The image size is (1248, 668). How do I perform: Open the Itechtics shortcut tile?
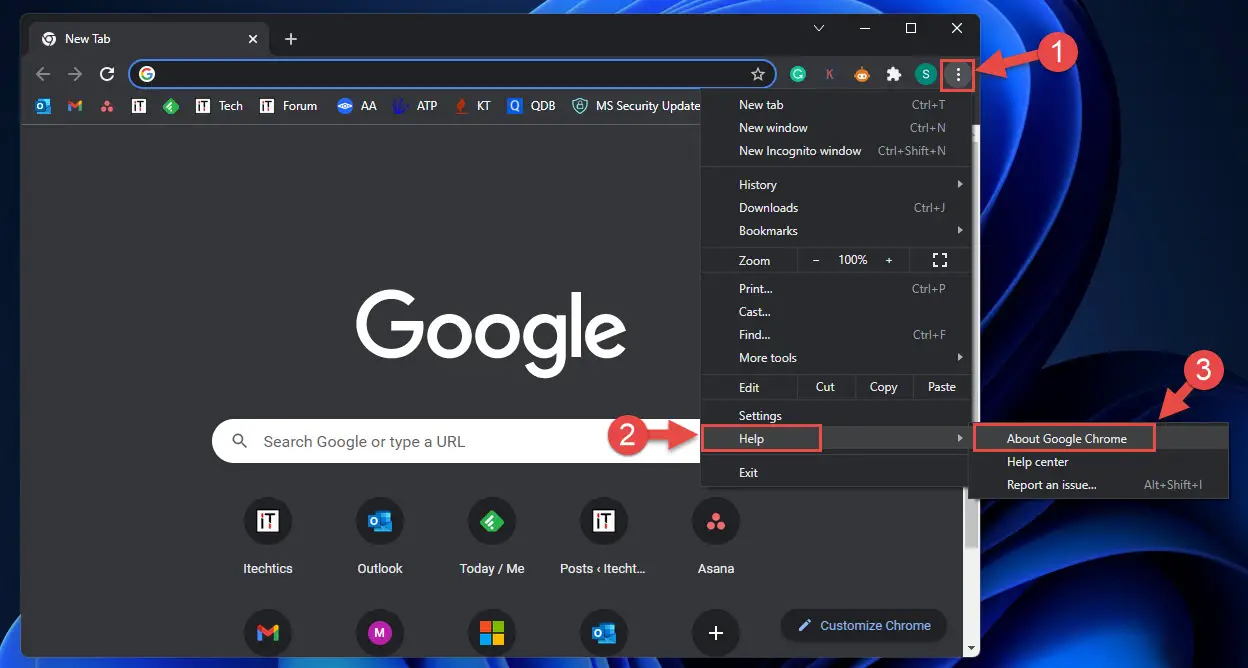click(x=268, y=536)
